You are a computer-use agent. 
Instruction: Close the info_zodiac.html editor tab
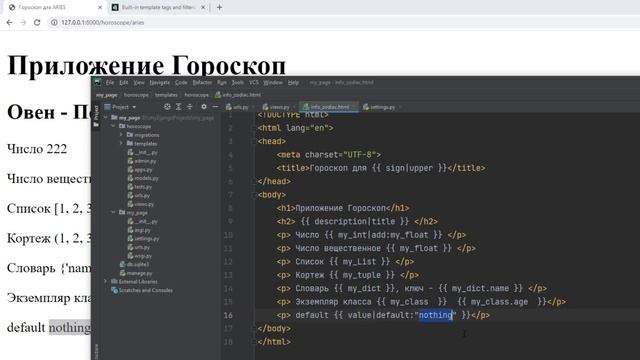(354, 107)
